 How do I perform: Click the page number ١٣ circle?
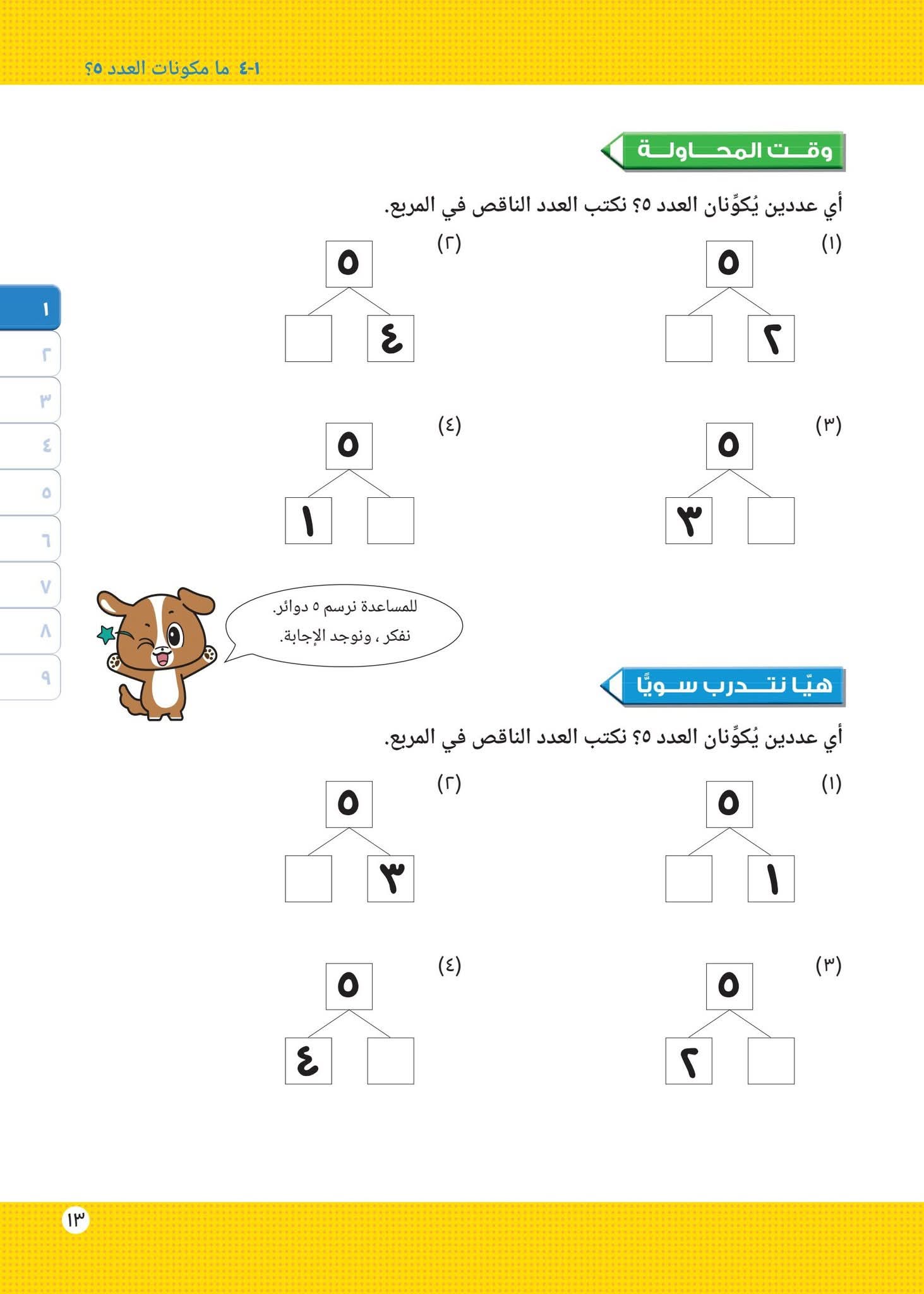coord(75,1220)
